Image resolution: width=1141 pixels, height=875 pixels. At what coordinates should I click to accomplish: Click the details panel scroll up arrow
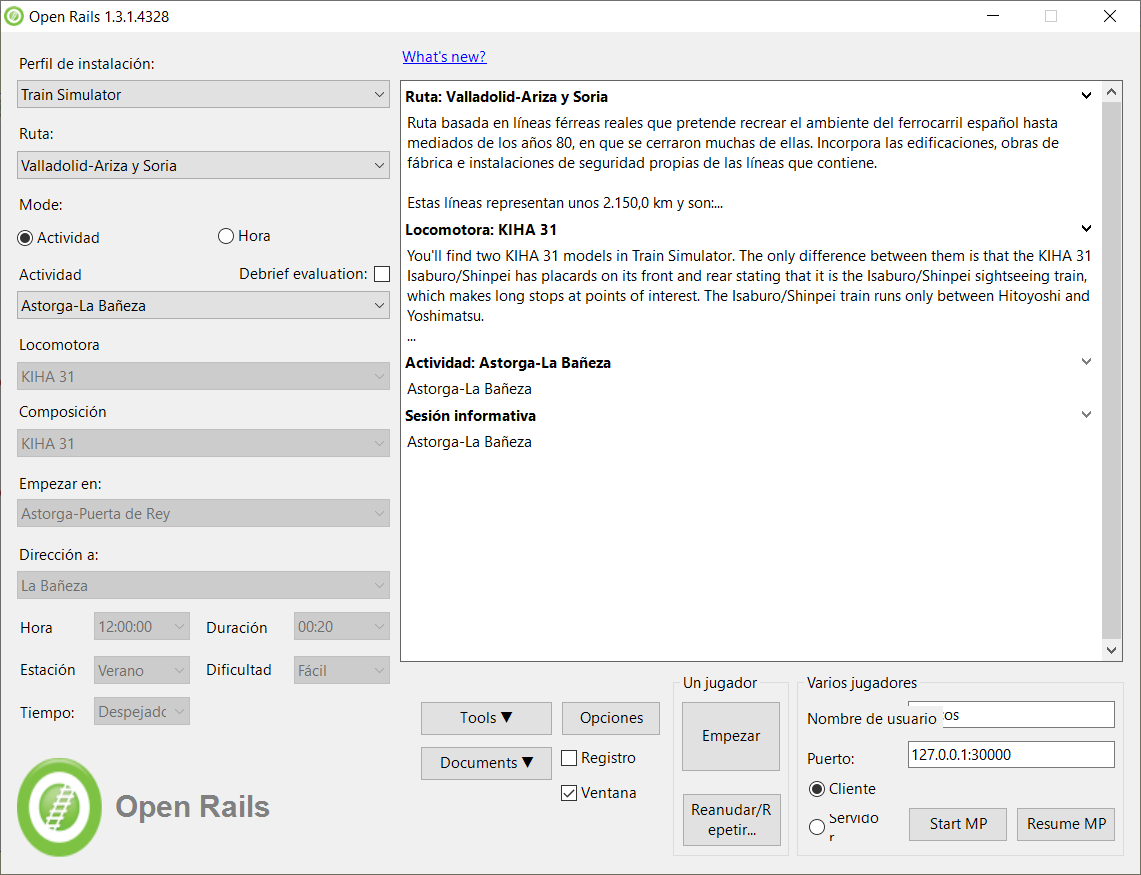tap(1111, 92)
